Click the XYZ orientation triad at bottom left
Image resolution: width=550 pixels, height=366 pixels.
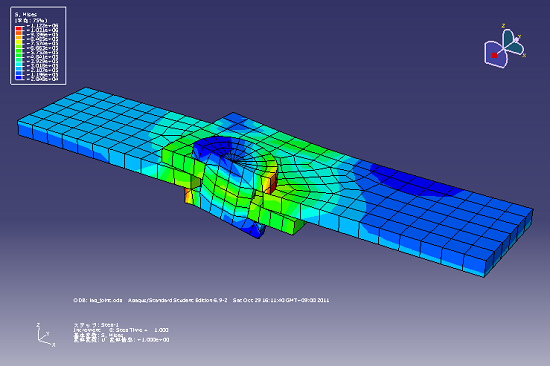click(x=46, y=335)
